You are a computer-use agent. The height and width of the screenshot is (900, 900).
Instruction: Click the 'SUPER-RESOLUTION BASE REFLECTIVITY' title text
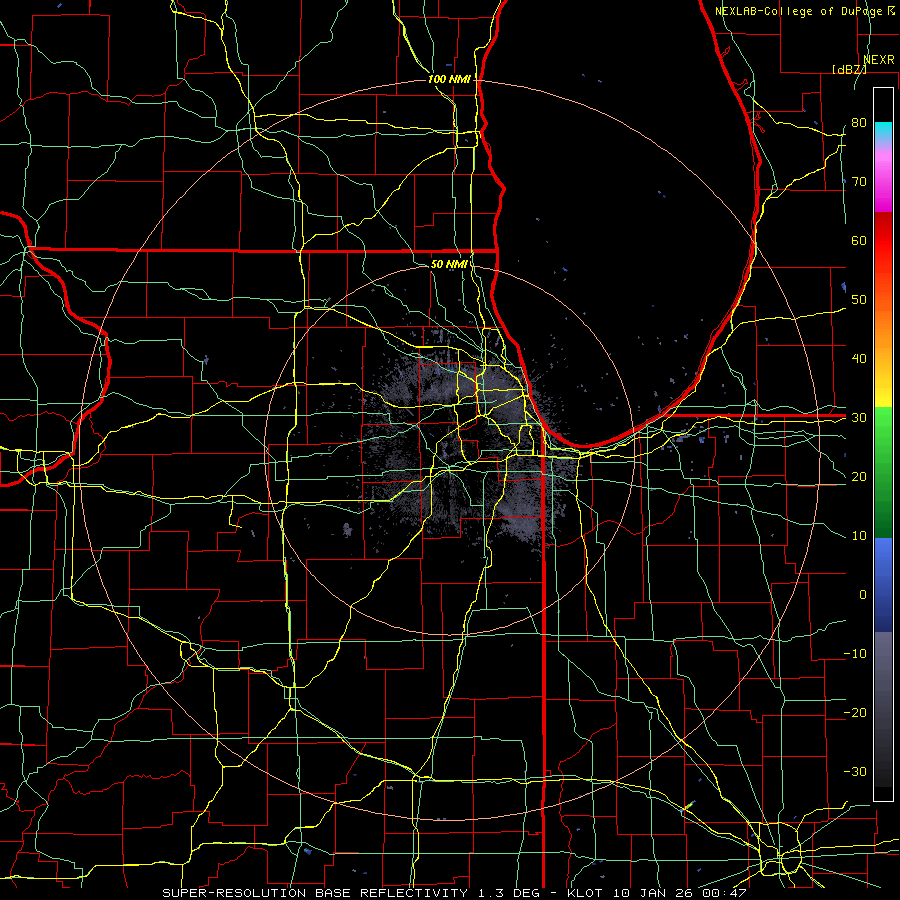[x=315, y=893]
